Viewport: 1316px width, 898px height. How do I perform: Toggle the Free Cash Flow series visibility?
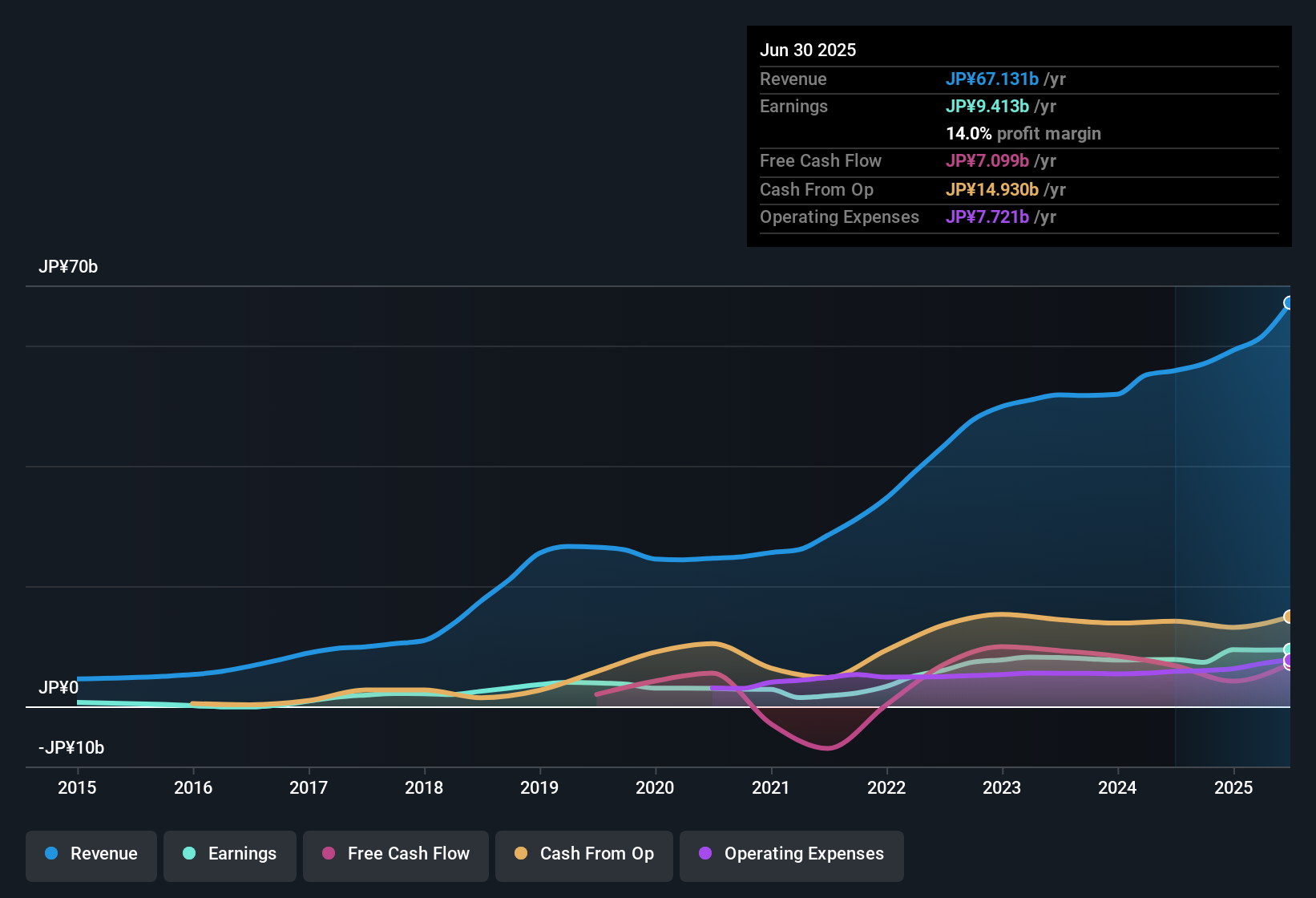click(395, 854)
